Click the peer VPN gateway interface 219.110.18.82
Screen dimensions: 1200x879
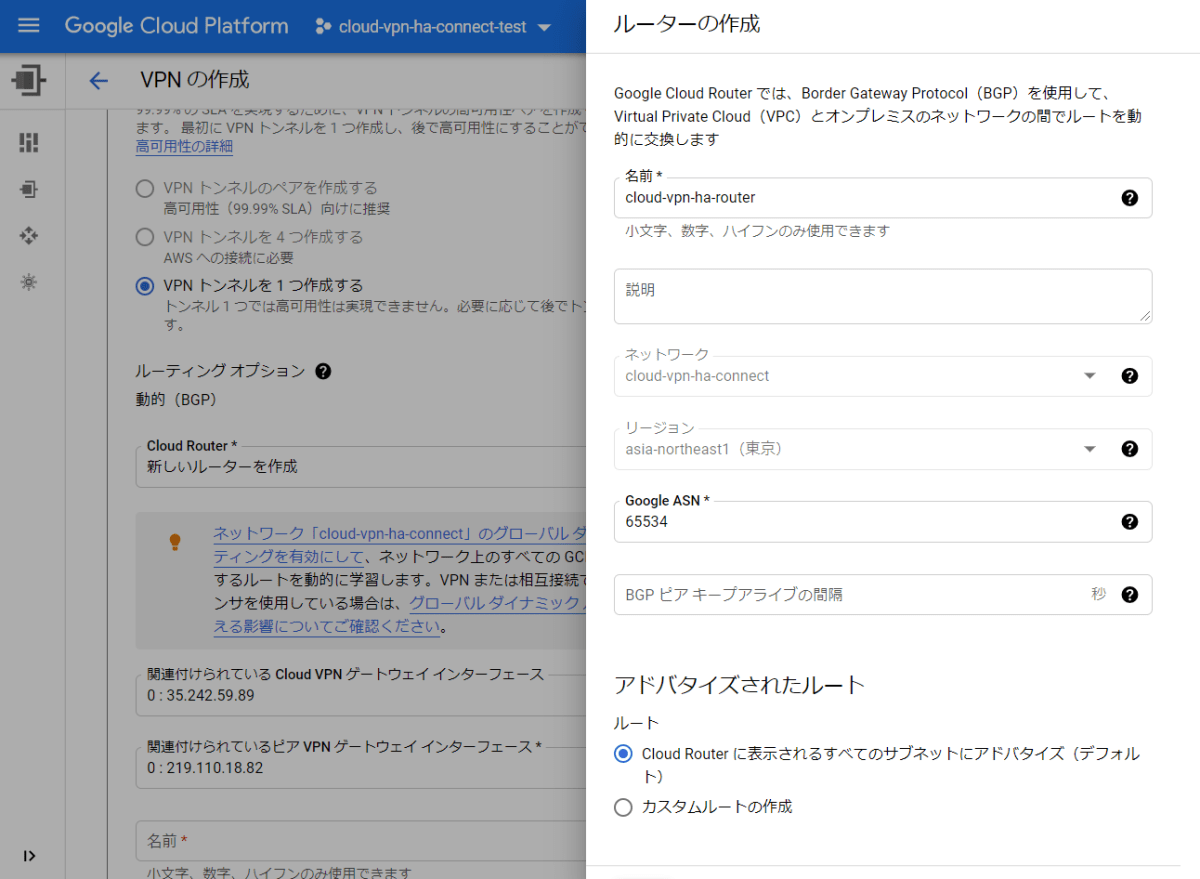(x=360, y=768)
